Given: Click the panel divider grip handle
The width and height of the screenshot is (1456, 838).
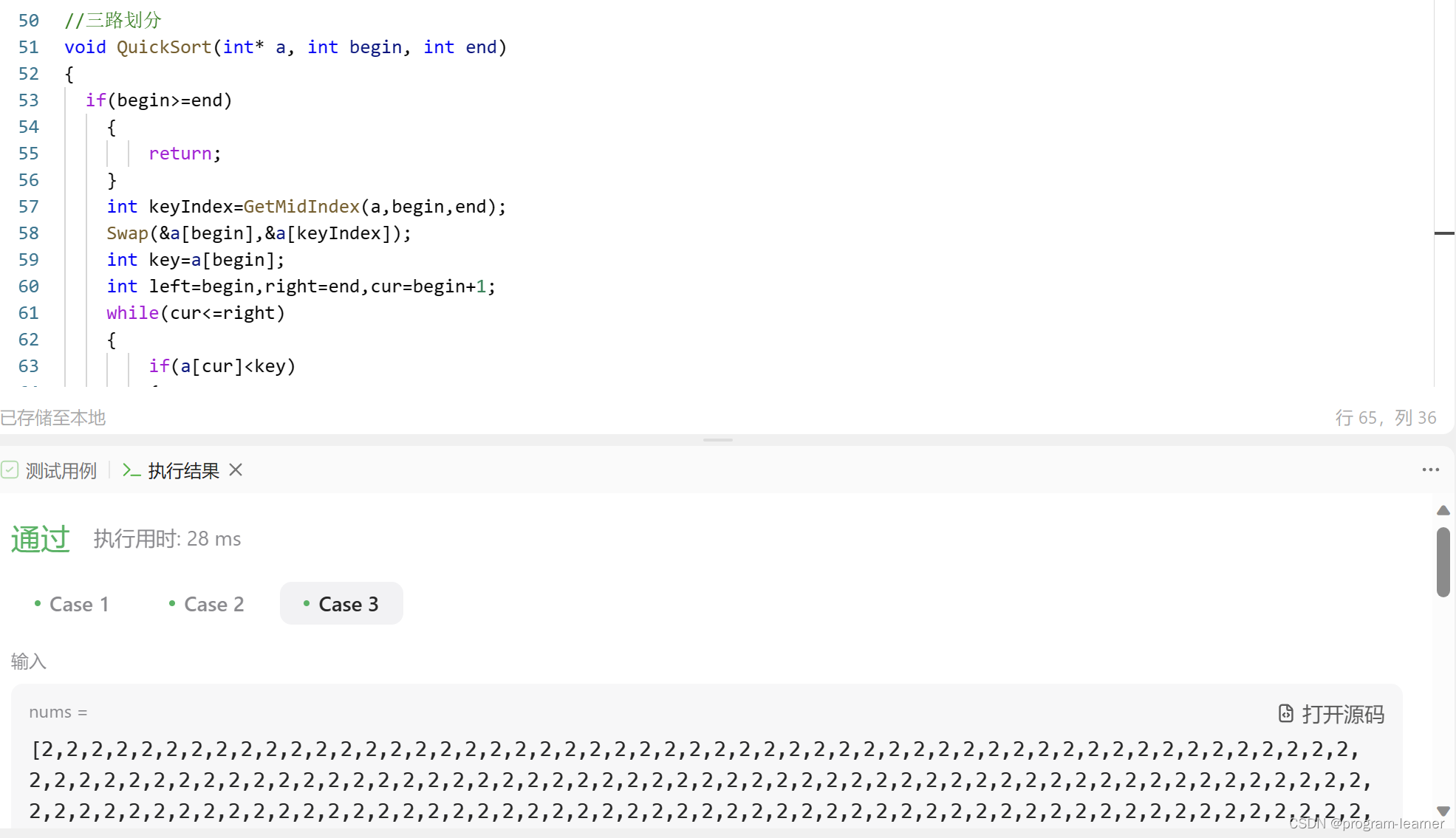Looking at the screenshot, I should pyautogui.click(x=717, y=440).
